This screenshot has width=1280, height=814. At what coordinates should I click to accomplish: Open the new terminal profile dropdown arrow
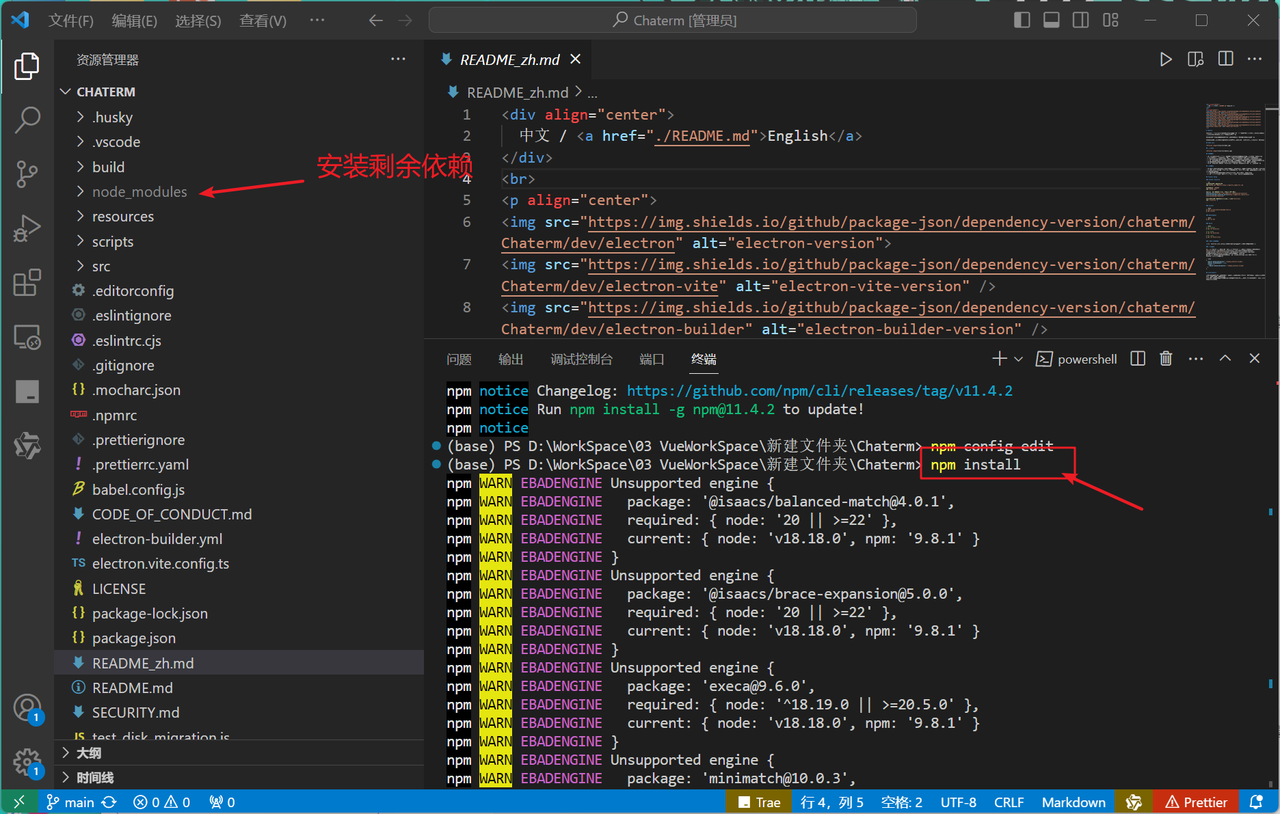[x=1019, y=359]
